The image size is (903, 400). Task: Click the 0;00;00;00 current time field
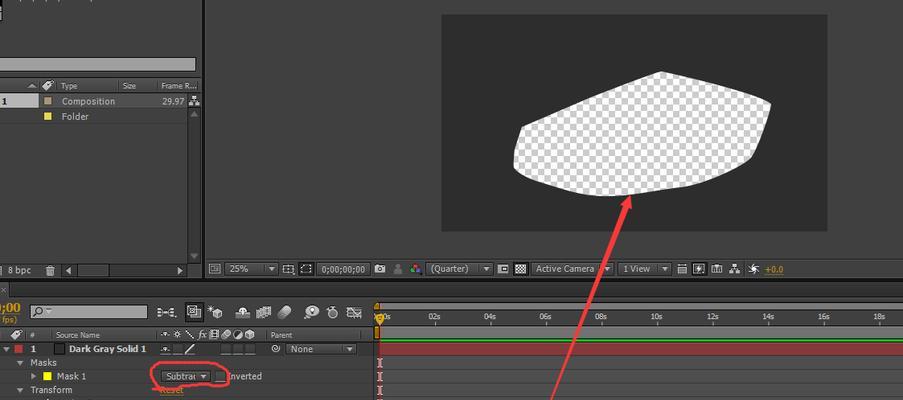pos(343,269)
